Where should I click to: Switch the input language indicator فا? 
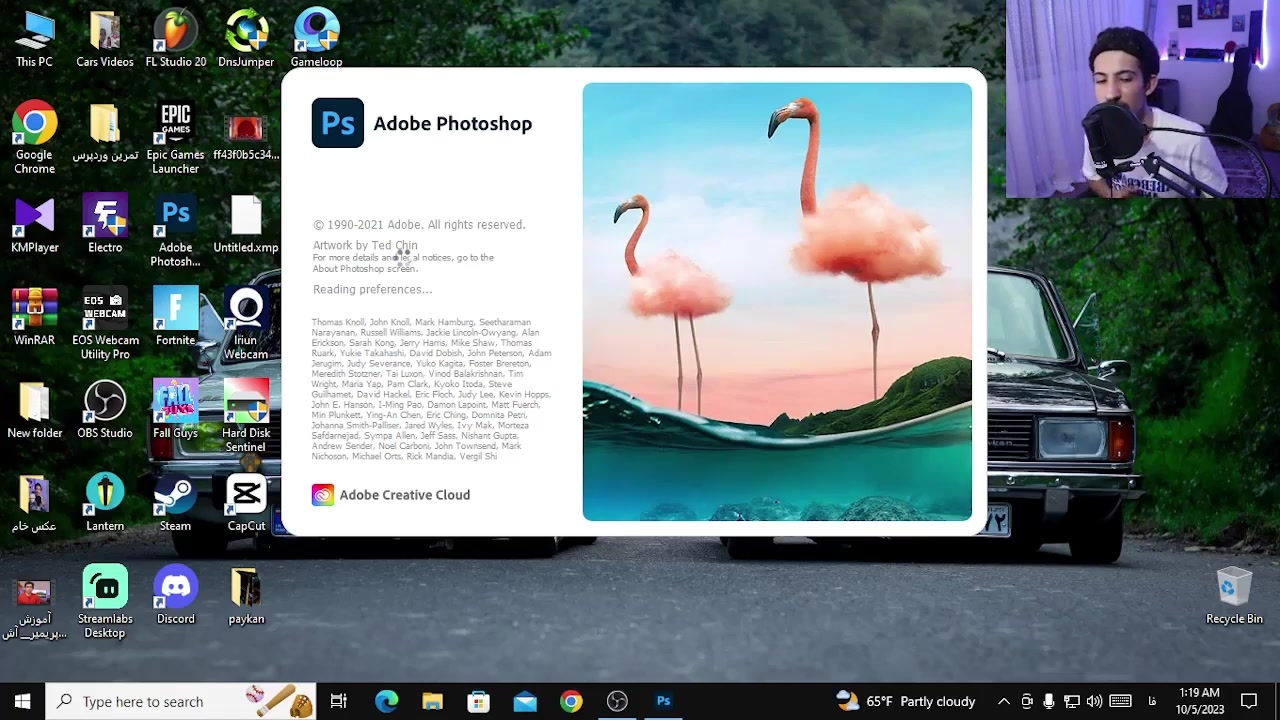pyautogui.click(x=1152, y=701)
